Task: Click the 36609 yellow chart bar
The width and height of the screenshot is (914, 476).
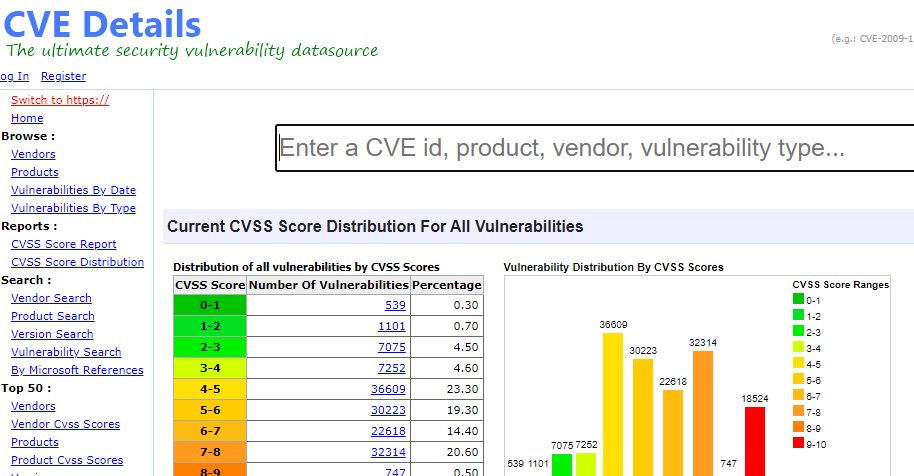Action: point(613,404)
